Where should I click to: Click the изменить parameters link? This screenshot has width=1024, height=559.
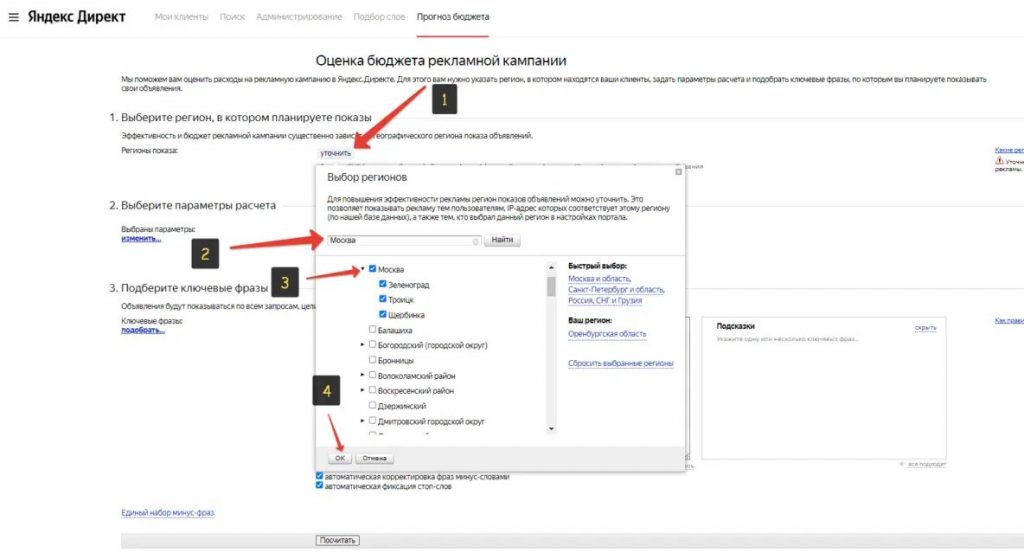pos(140,238)
